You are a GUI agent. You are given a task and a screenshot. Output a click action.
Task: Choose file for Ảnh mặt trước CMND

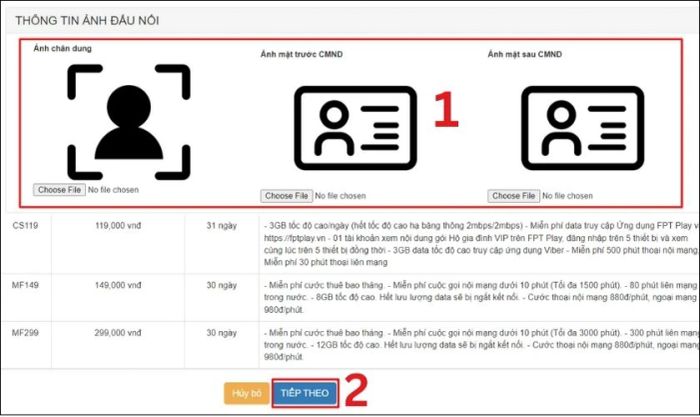[286, 196]
